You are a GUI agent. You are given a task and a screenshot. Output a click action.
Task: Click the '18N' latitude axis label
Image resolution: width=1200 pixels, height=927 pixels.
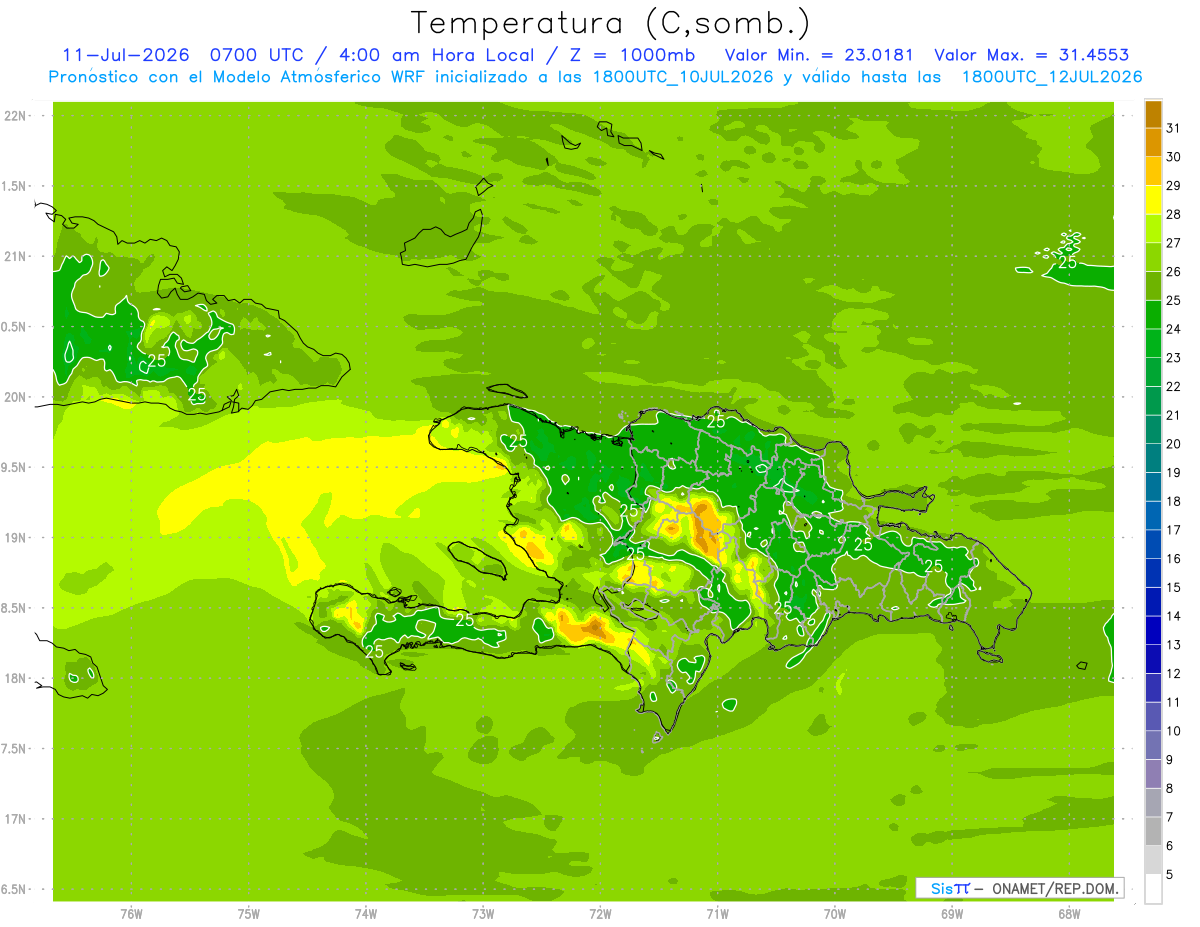click(x=15, y=679)
